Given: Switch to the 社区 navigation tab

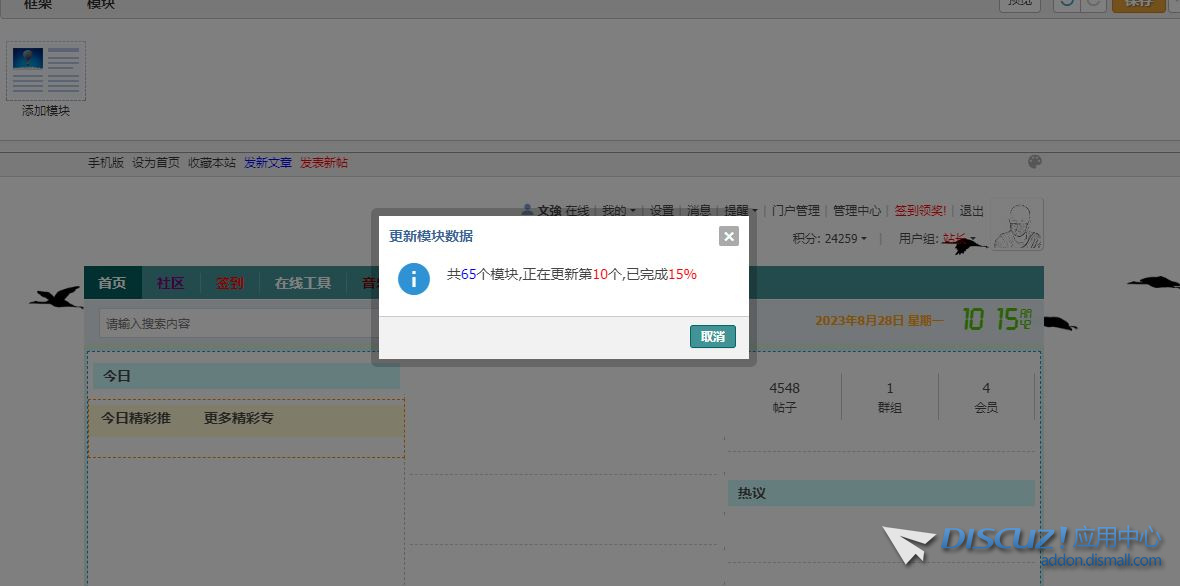Looking at the screenshot, I should point(170,283).
